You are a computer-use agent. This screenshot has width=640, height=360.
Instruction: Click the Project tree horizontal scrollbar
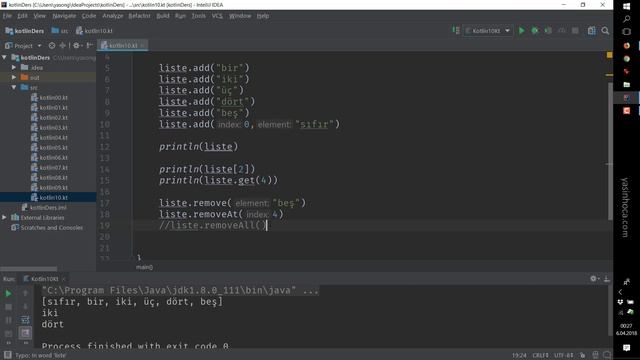pyautogui.click(x=29, y=269)
